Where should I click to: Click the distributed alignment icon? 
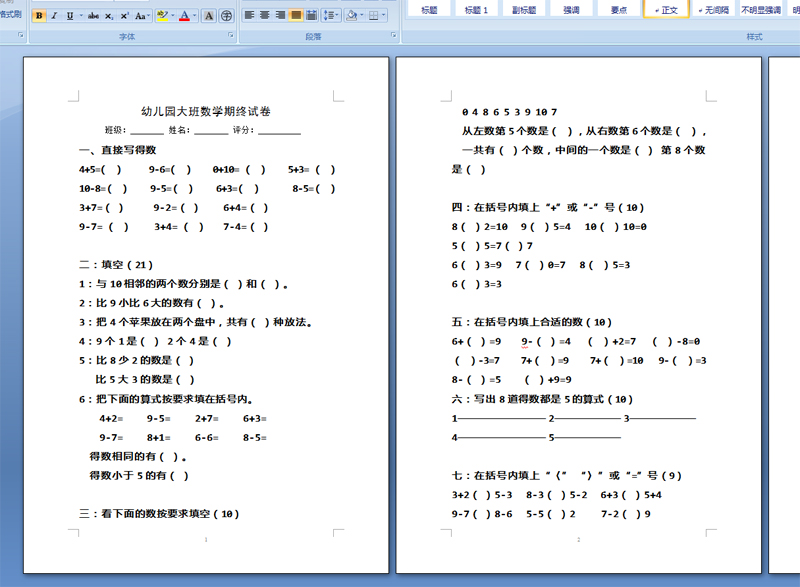click(x=311, y=15)
